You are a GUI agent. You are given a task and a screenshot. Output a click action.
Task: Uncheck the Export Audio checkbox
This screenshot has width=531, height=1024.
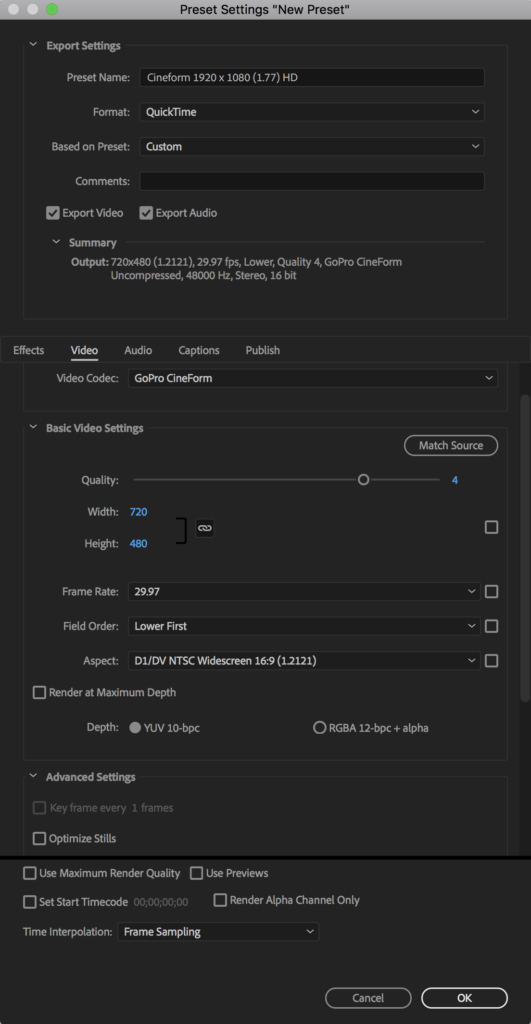tap(146, 213)
